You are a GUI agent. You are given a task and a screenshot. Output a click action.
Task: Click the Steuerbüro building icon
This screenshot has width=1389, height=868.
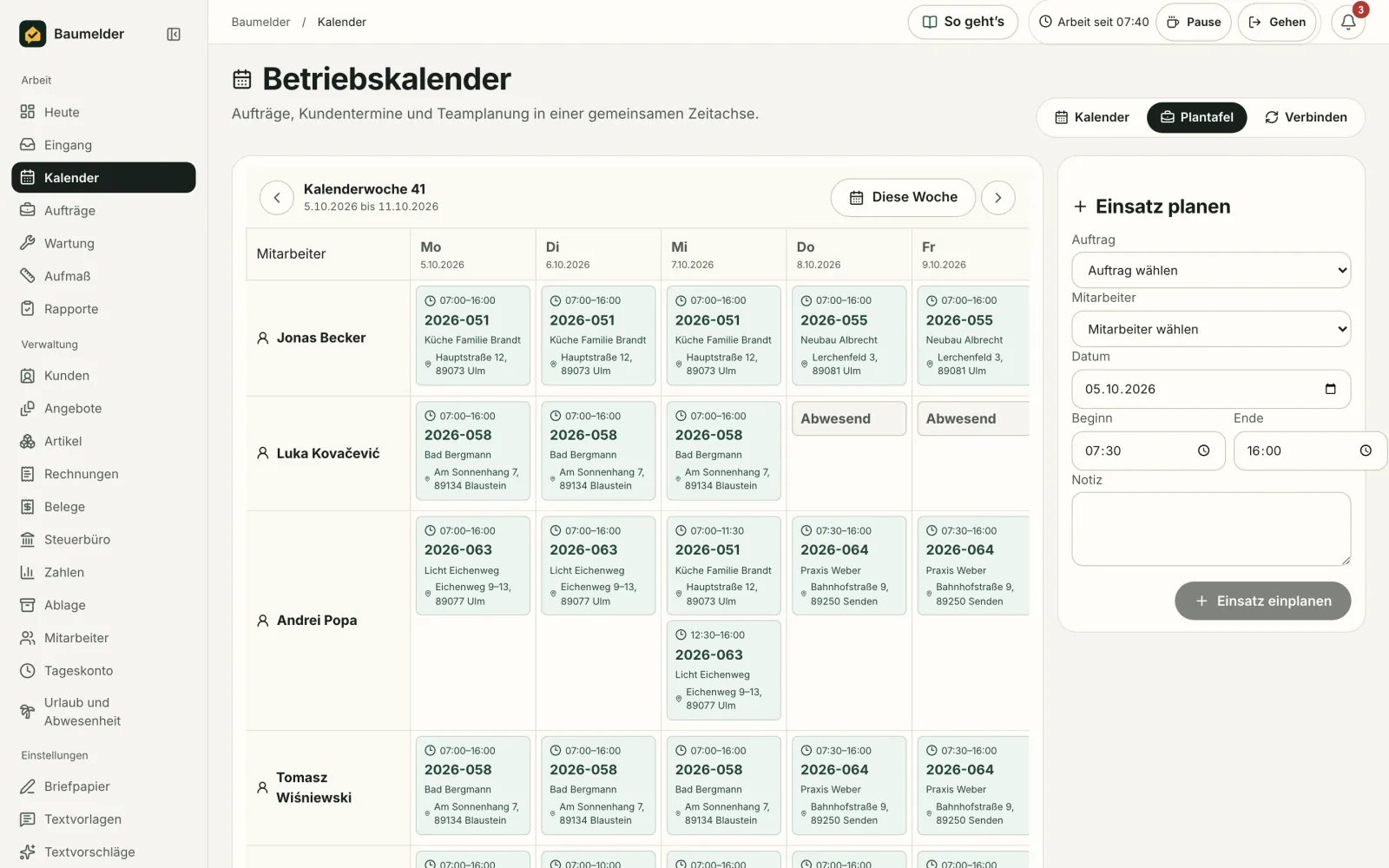coord(28,540)
